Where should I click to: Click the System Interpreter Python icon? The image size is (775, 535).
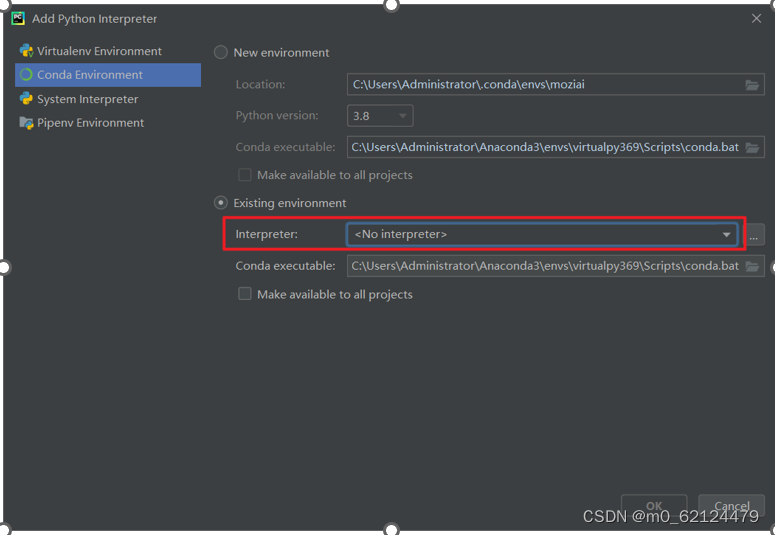tap(26, 99)
